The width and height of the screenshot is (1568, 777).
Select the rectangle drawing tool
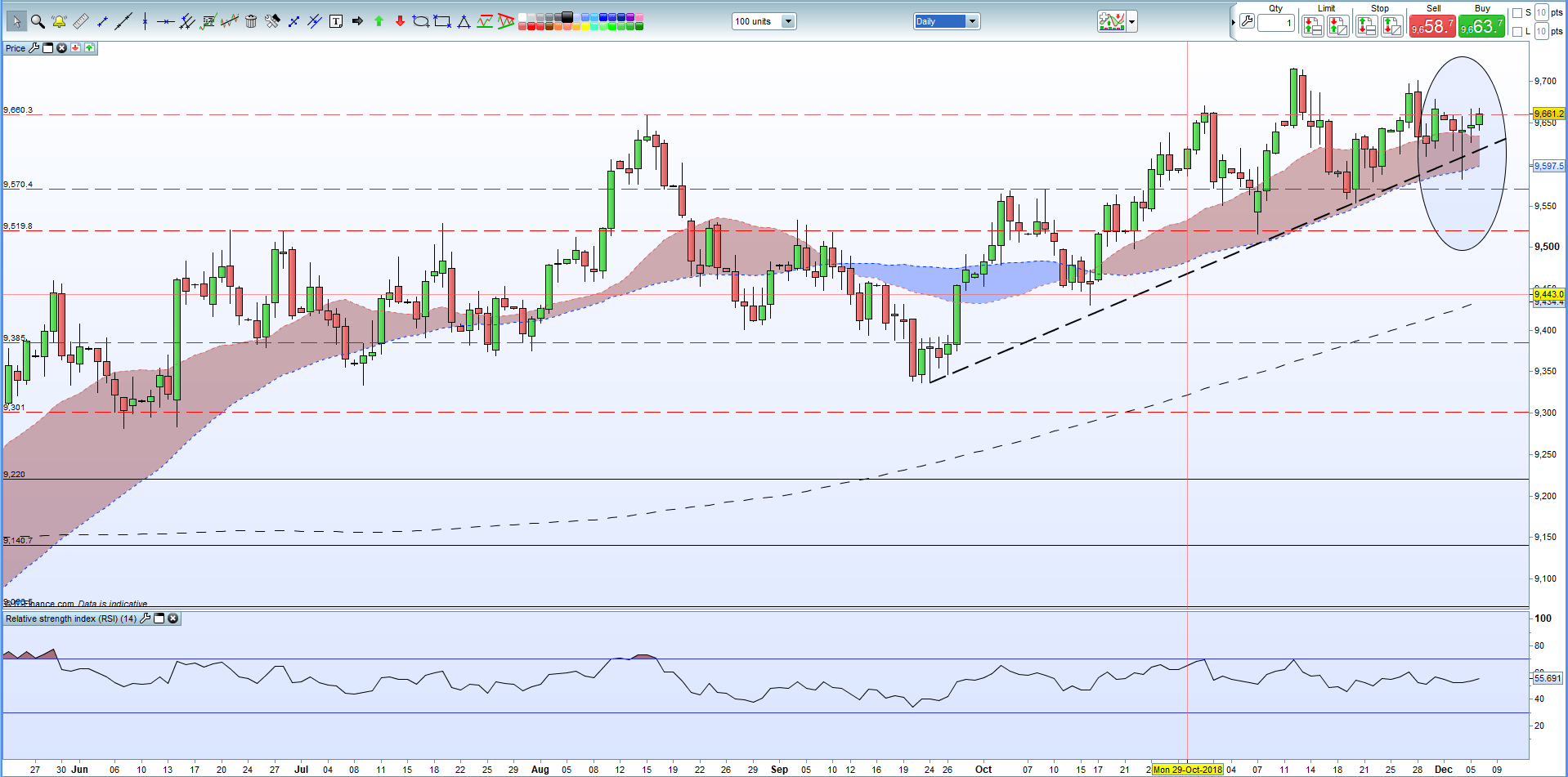(442, 21)
